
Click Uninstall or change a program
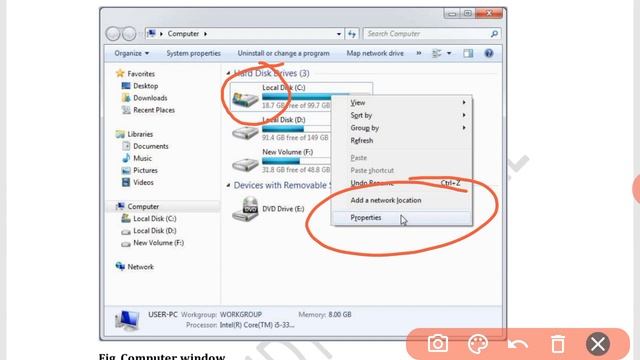283,53
